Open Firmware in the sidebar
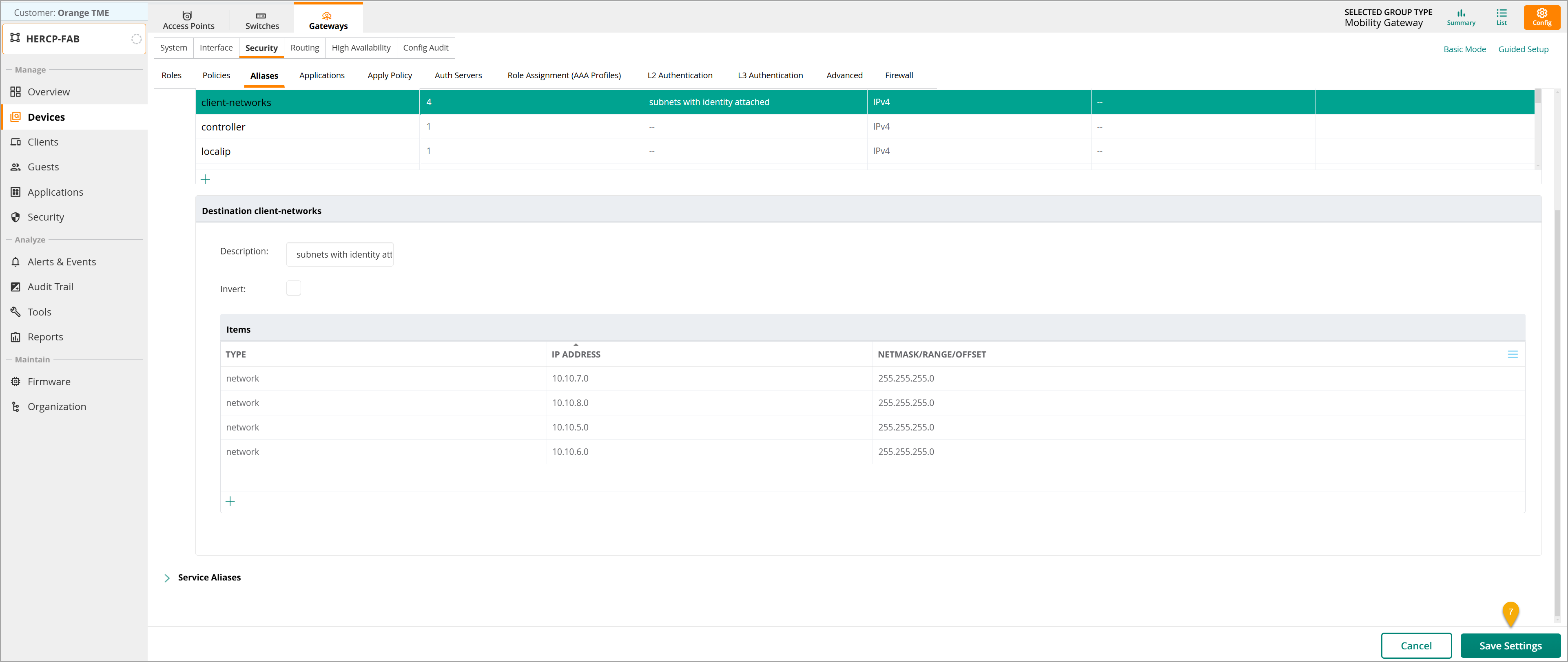 (x=74, y=382)
